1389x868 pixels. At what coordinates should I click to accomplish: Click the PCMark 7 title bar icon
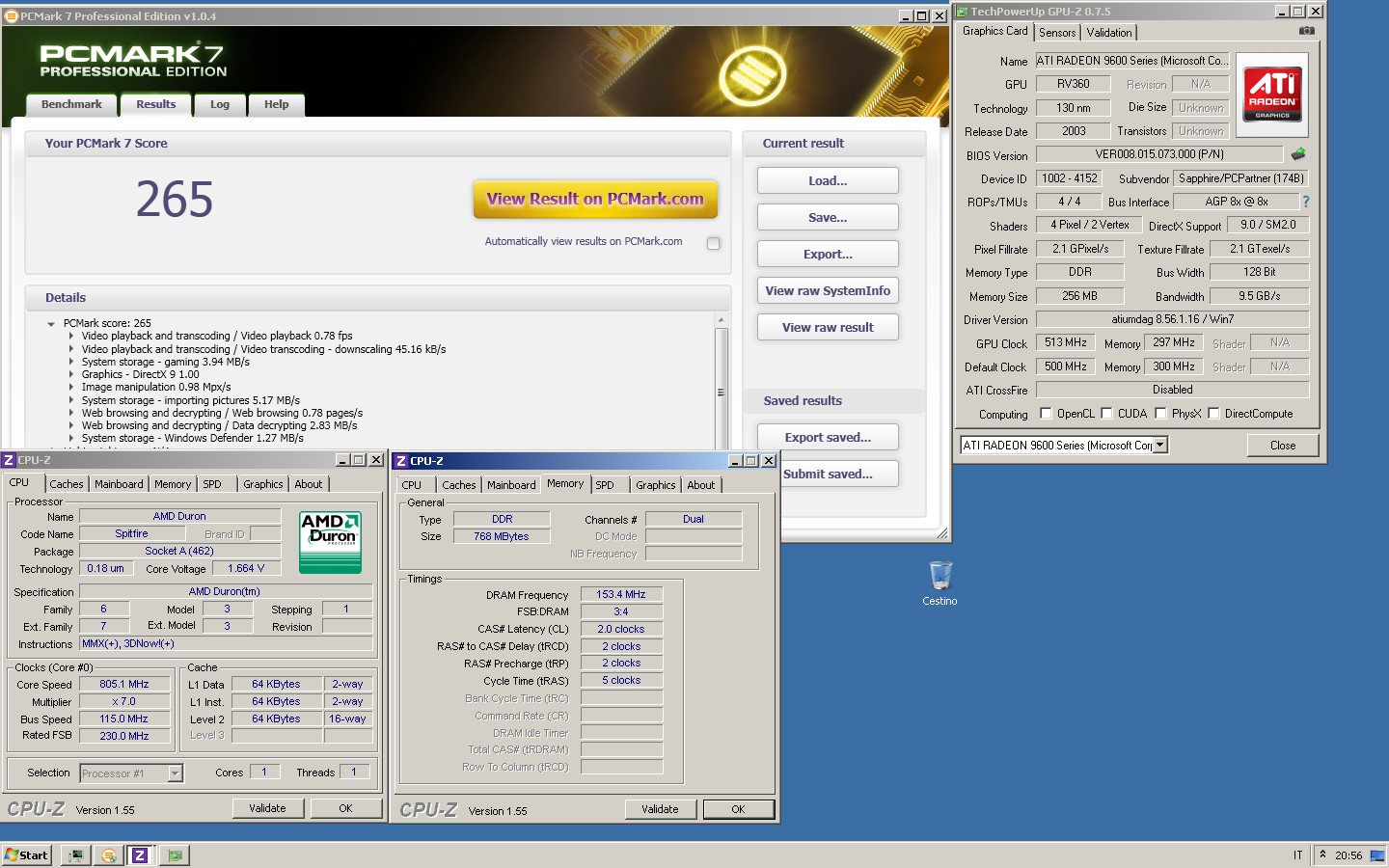12,15
